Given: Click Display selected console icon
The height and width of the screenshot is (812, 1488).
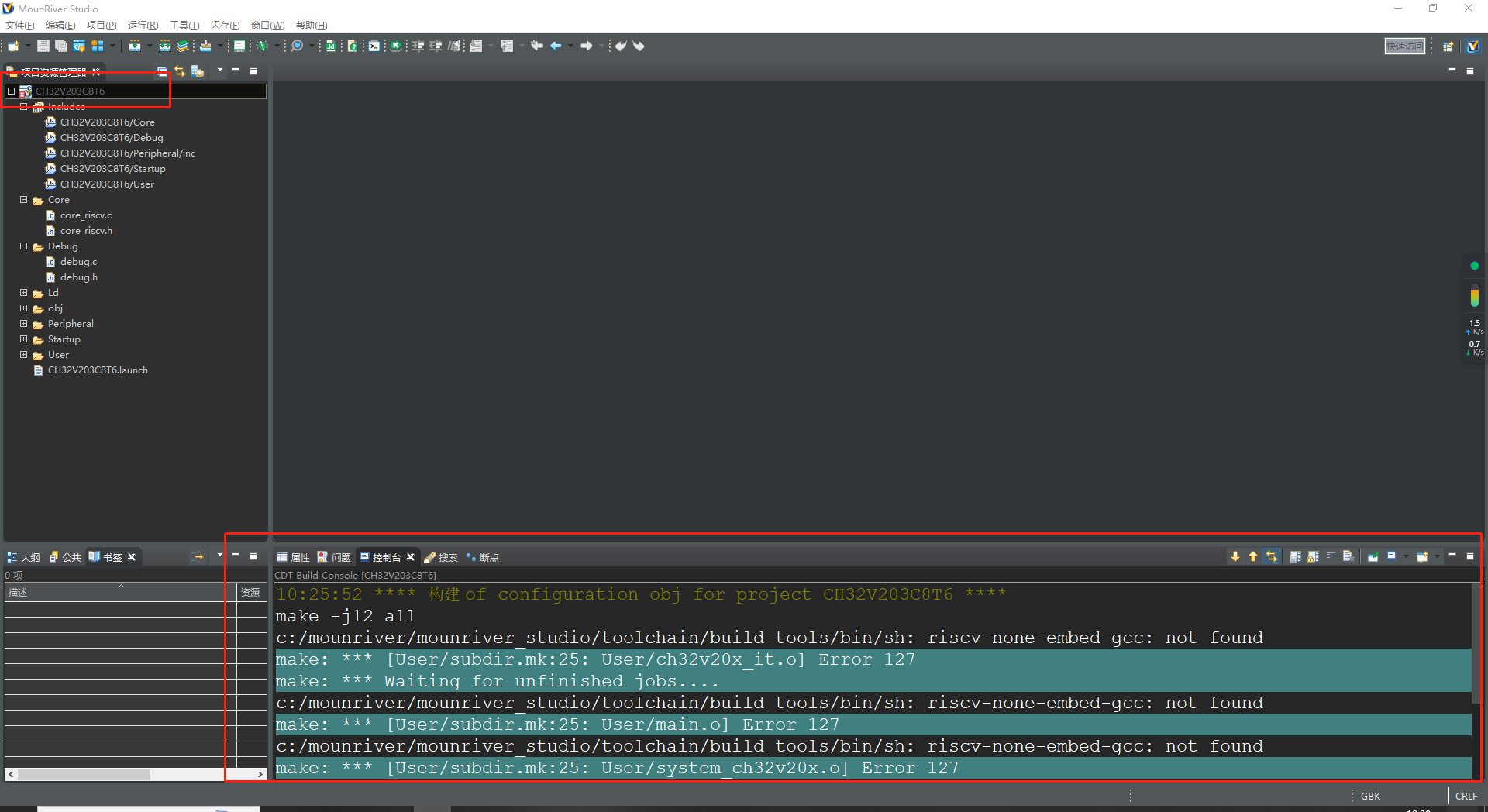Looking at the screenshot, I should tap(1392, 556).
